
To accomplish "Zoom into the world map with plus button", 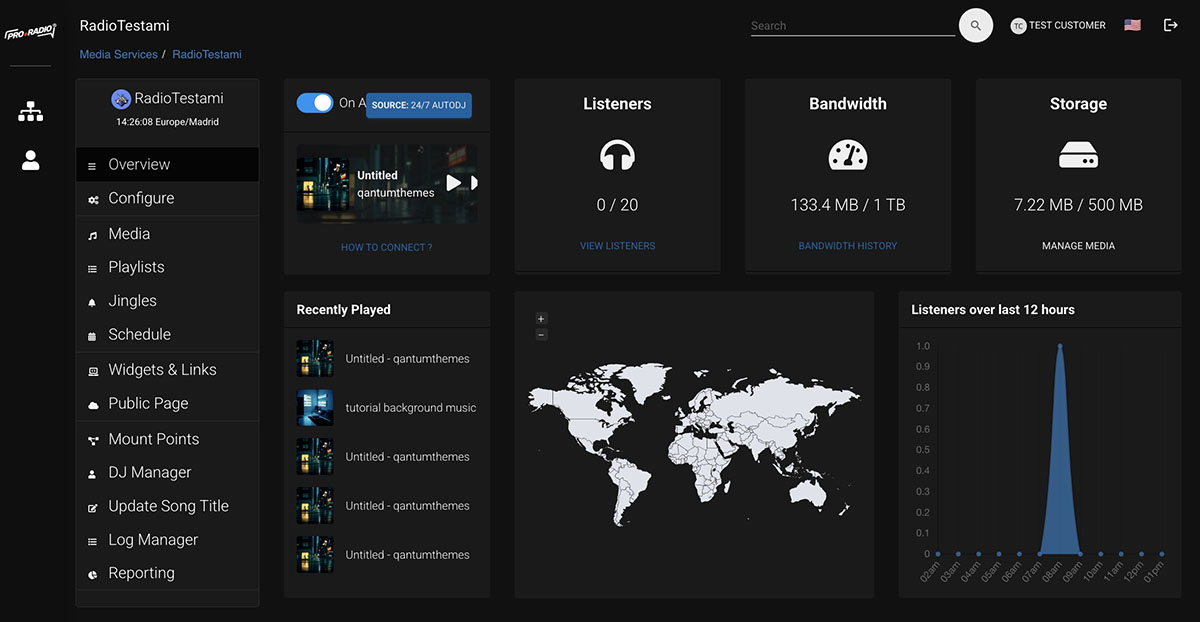I will pyautogui.click(x=540, y=317).
